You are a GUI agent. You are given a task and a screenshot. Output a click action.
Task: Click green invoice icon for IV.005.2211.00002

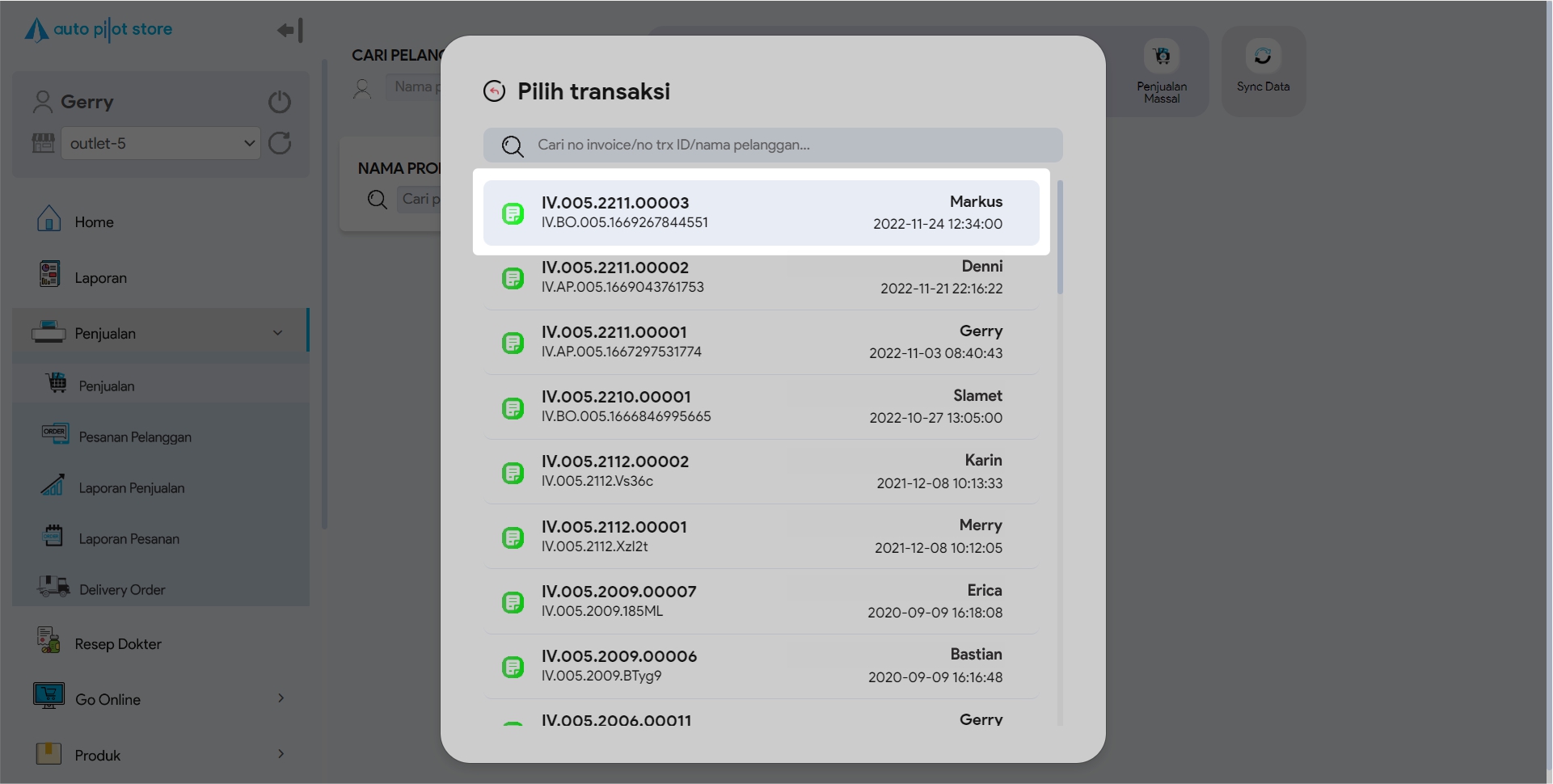click(513, 278)
